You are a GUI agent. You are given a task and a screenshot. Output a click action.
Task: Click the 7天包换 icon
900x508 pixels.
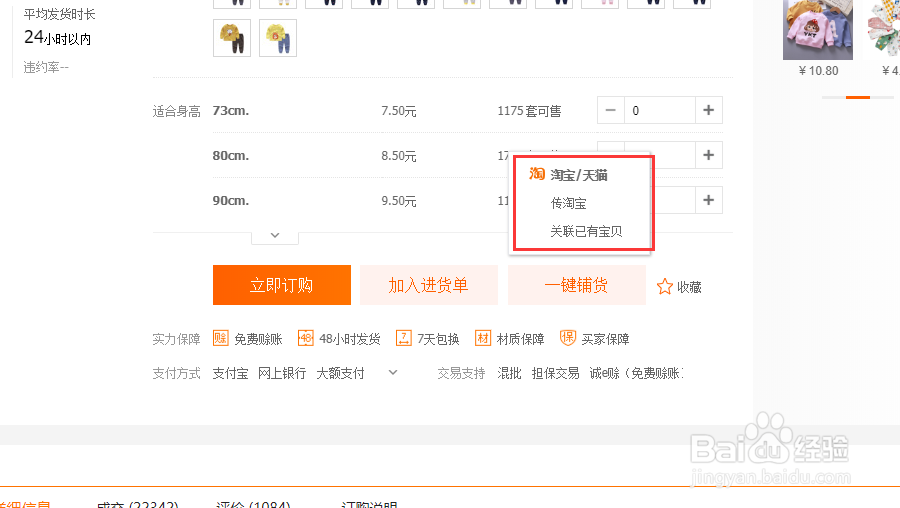click(404, 338)
